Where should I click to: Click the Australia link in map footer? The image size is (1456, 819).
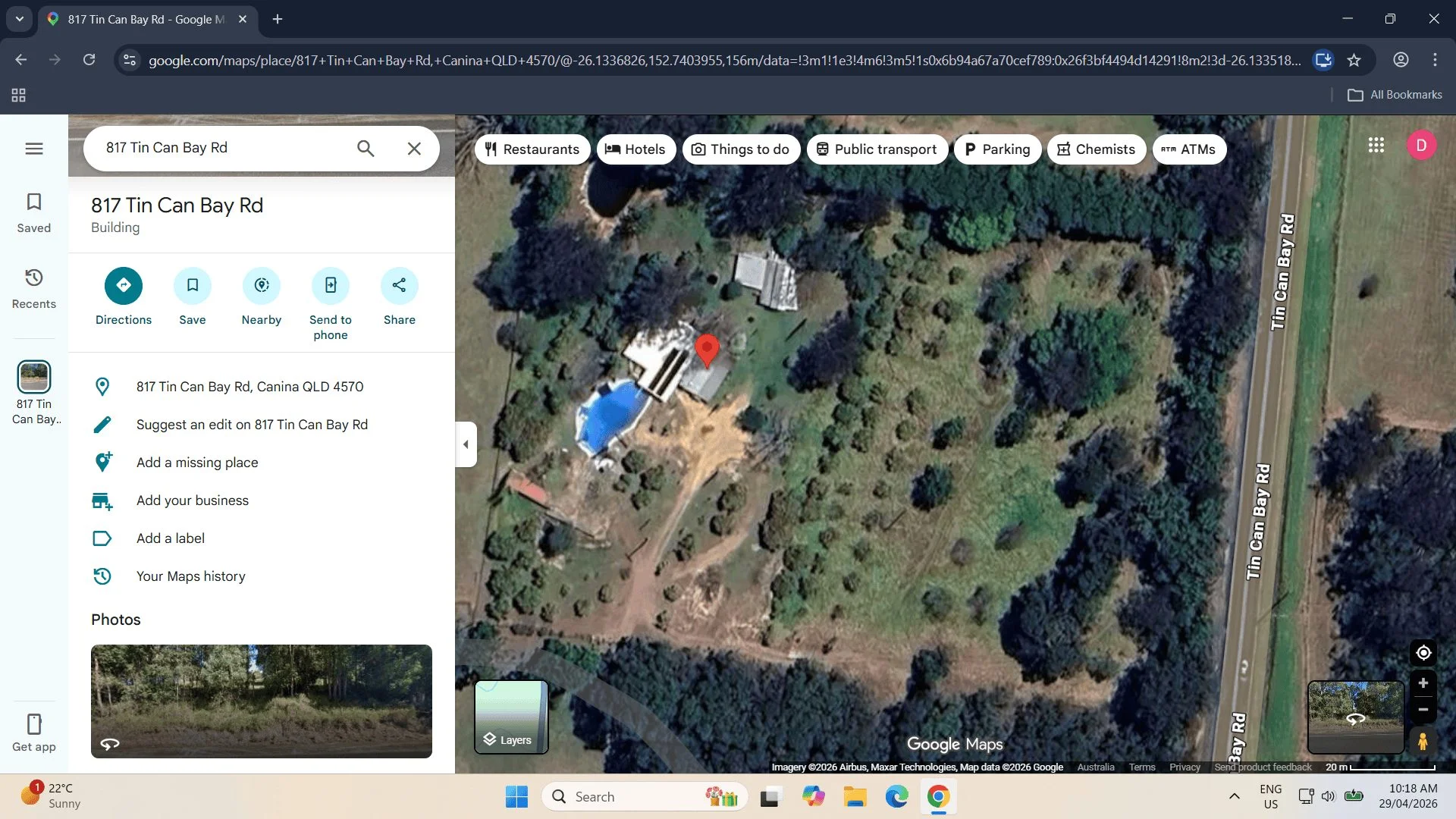tap(1096, 767)
